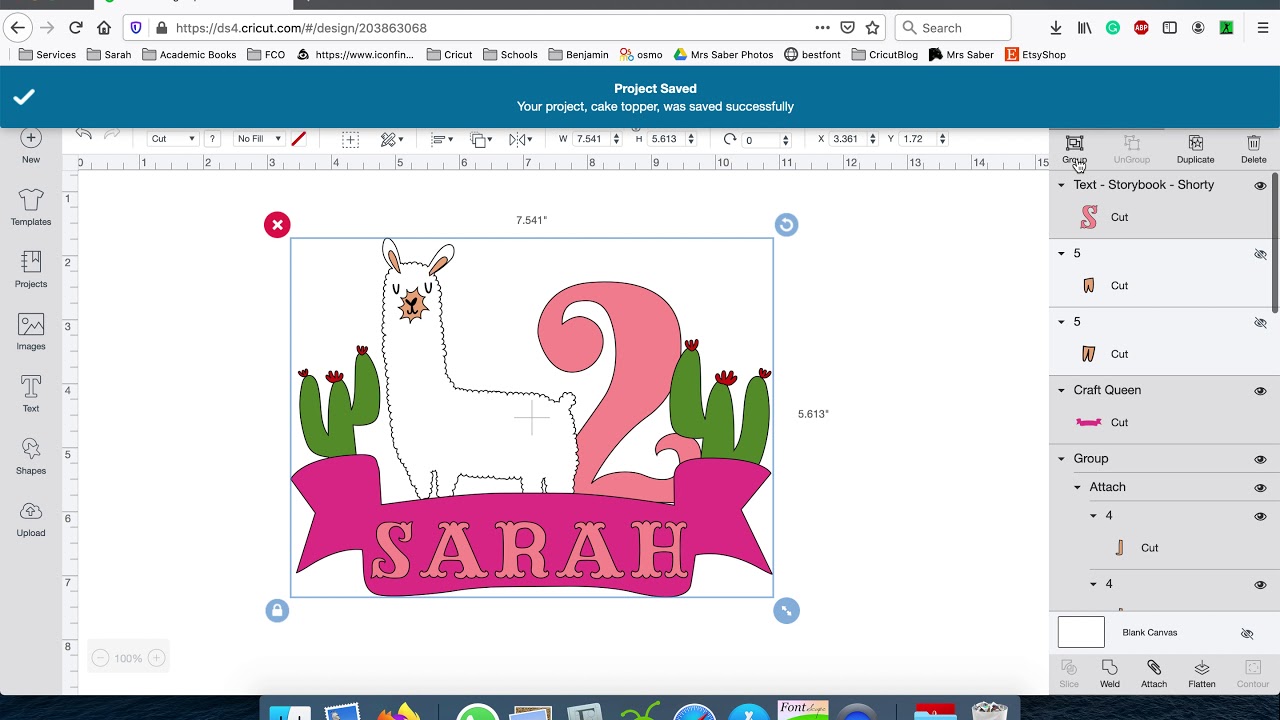Open the Shapes tool
Viewport: 1280px width, 720px height.
[x=31, y=457]
